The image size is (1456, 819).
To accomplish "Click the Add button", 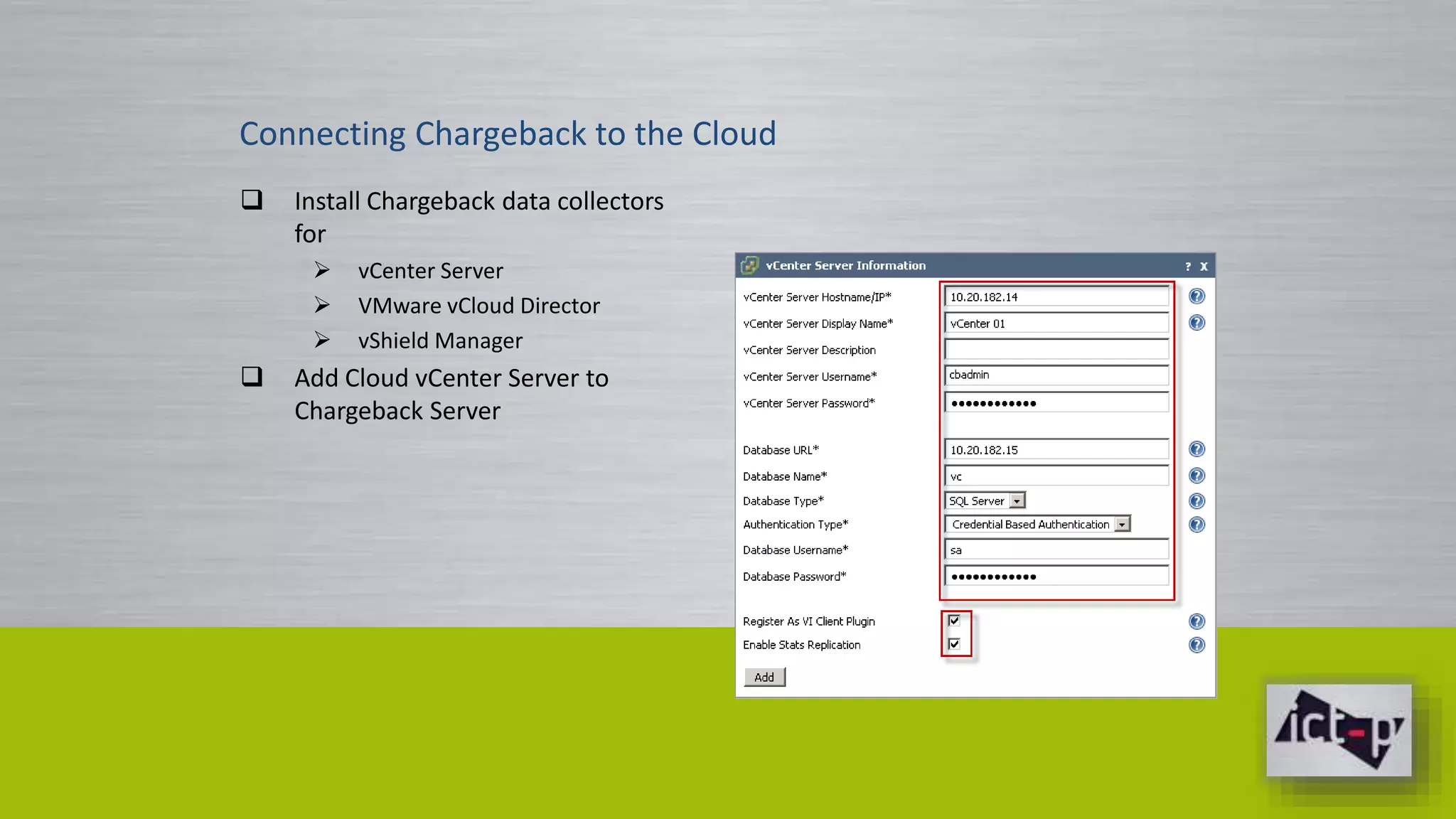I will (764, 677).
